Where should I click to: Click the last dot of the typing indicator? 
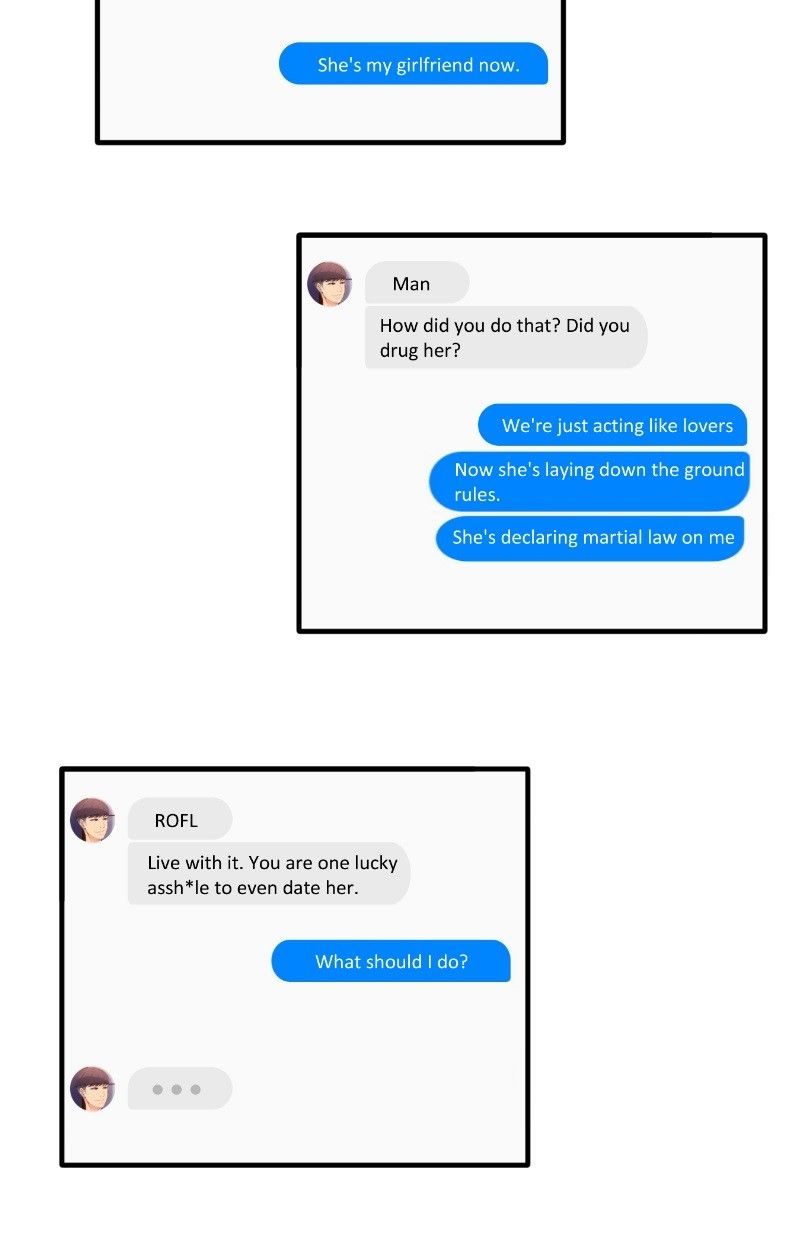pos(196,1089)
